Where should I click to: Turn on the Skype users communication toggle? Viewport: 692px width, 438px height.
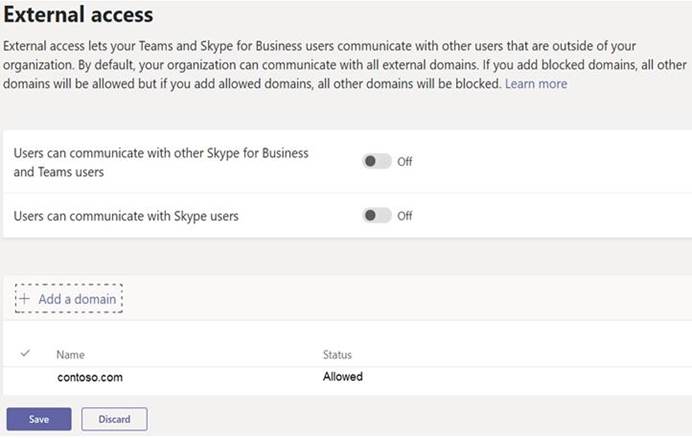click(376, 215)
